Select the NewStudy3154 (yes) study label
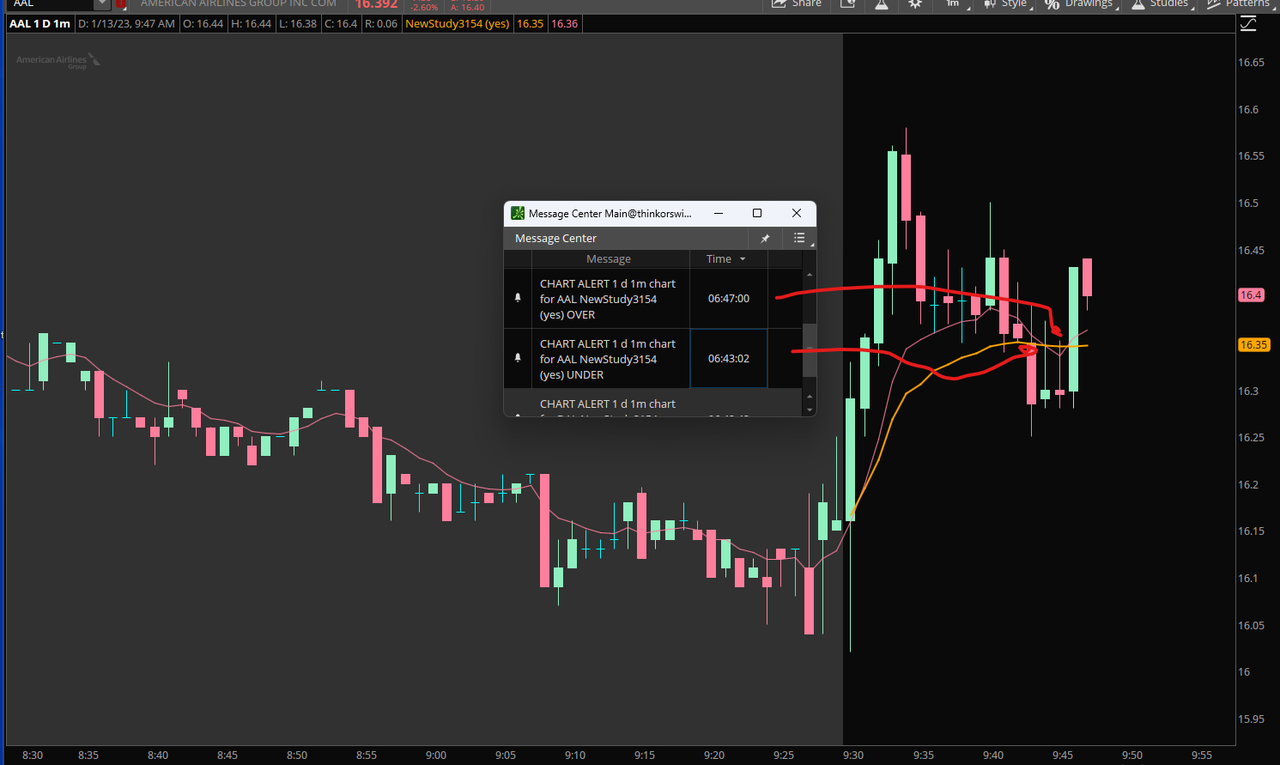Viewport: 1280px width, 765px height. pos(456,23)
